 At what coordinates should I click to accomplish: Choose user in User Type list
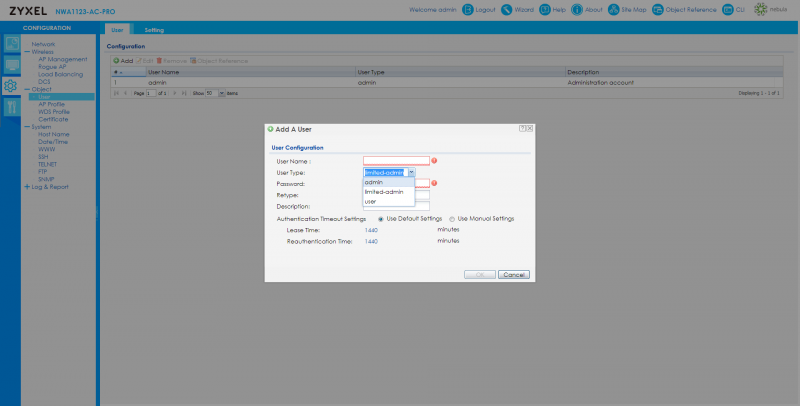388,201
